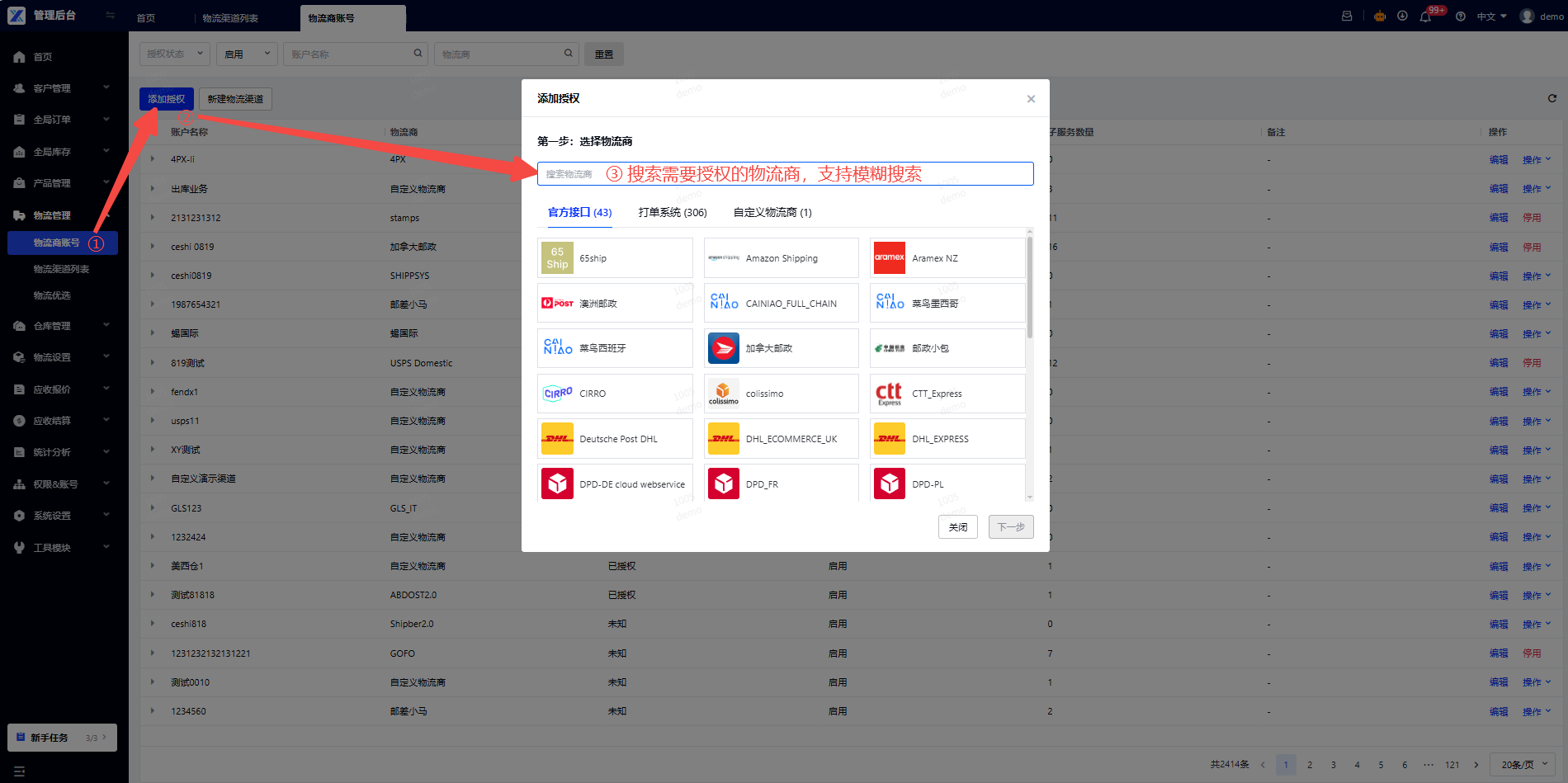The image size is (1568, 783).
Task: Click the notification bell icon
Action: pos(1425,17)
